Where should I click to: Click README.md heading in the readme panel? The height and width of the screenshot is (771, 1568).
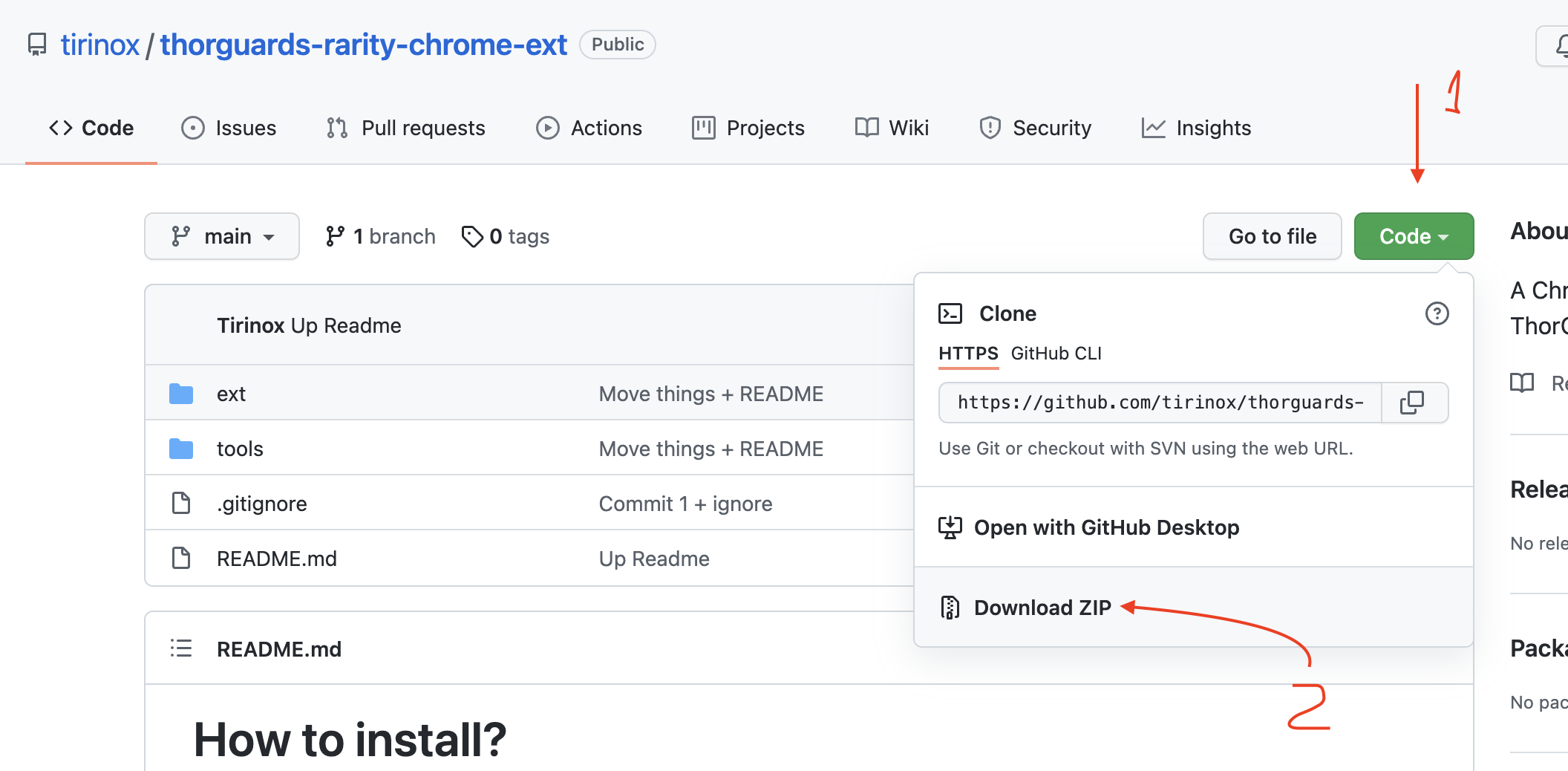pos(279,649)
